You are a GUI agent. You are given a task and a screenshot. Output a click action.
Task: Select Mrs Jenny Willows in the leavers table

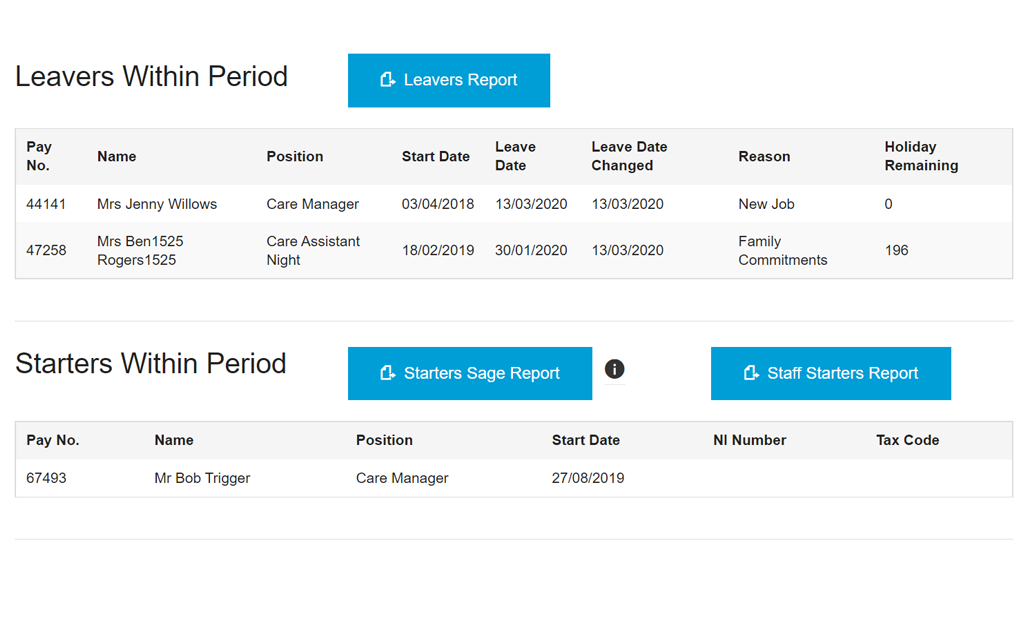[157, 204]
